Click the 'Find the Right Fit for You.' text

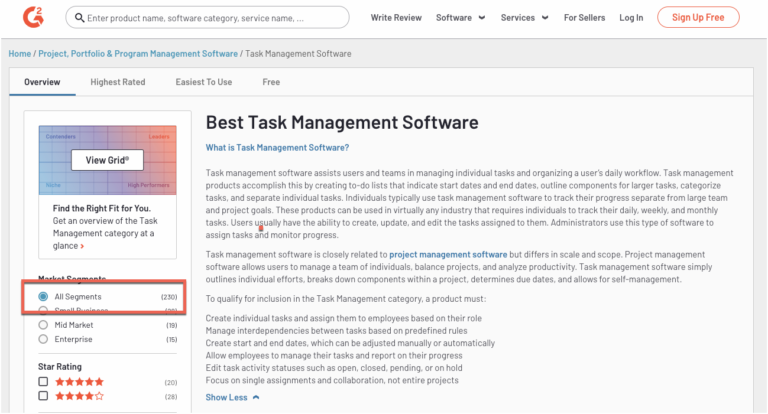(102, 208)
